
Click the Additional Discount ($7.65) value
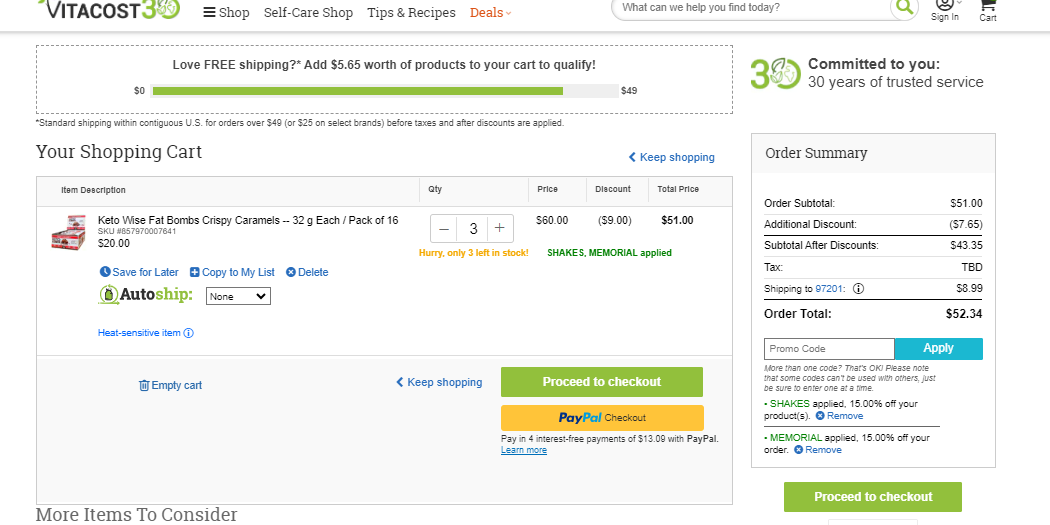965,224
